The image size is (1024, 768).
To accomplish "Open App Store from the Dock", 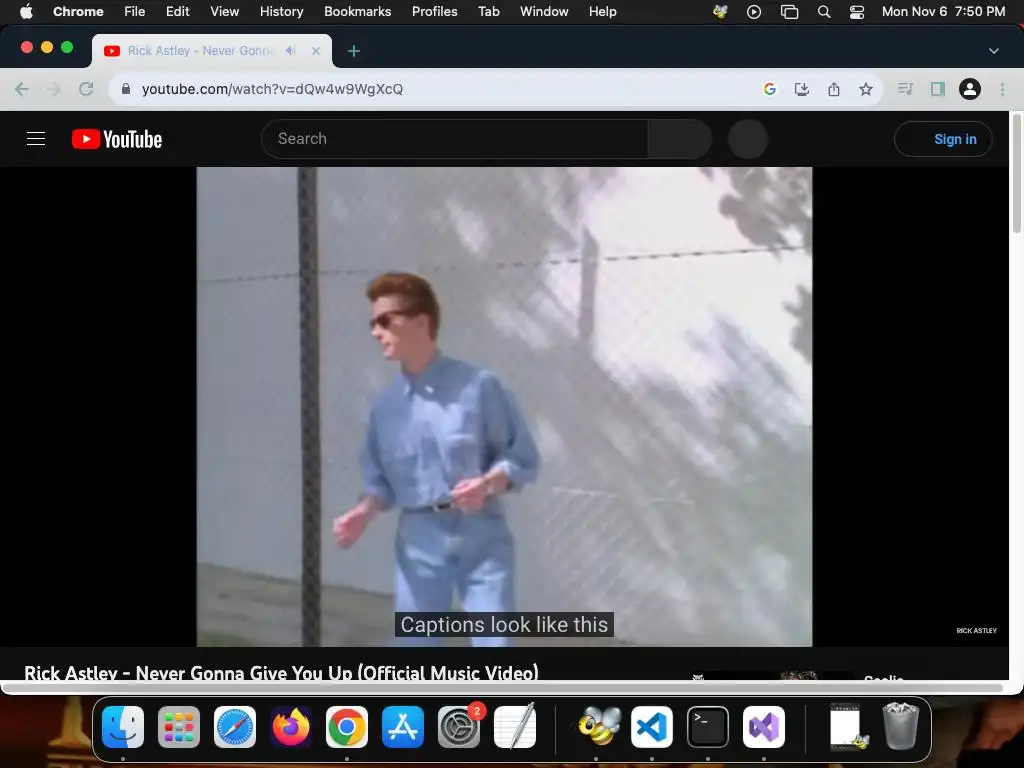I will (x=403, y=727).
